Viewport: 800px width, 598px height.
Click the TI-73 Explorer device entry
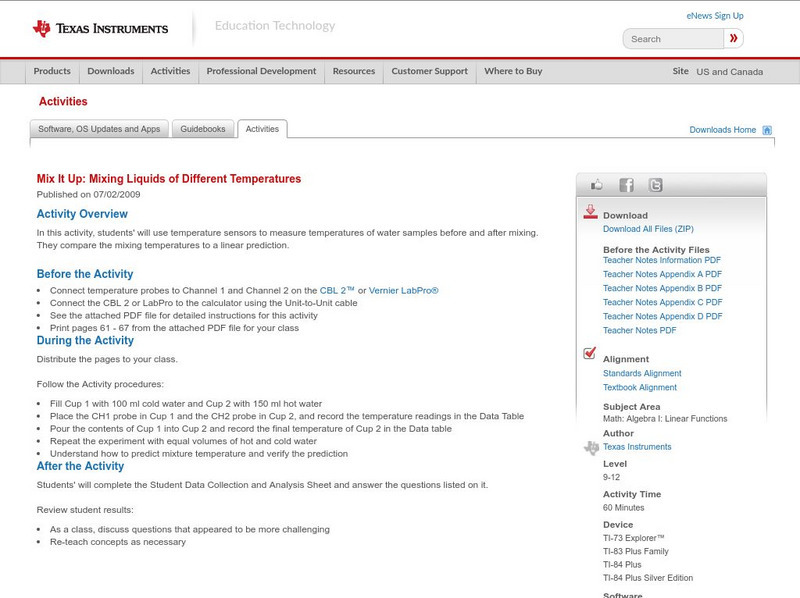click(634, 538)
